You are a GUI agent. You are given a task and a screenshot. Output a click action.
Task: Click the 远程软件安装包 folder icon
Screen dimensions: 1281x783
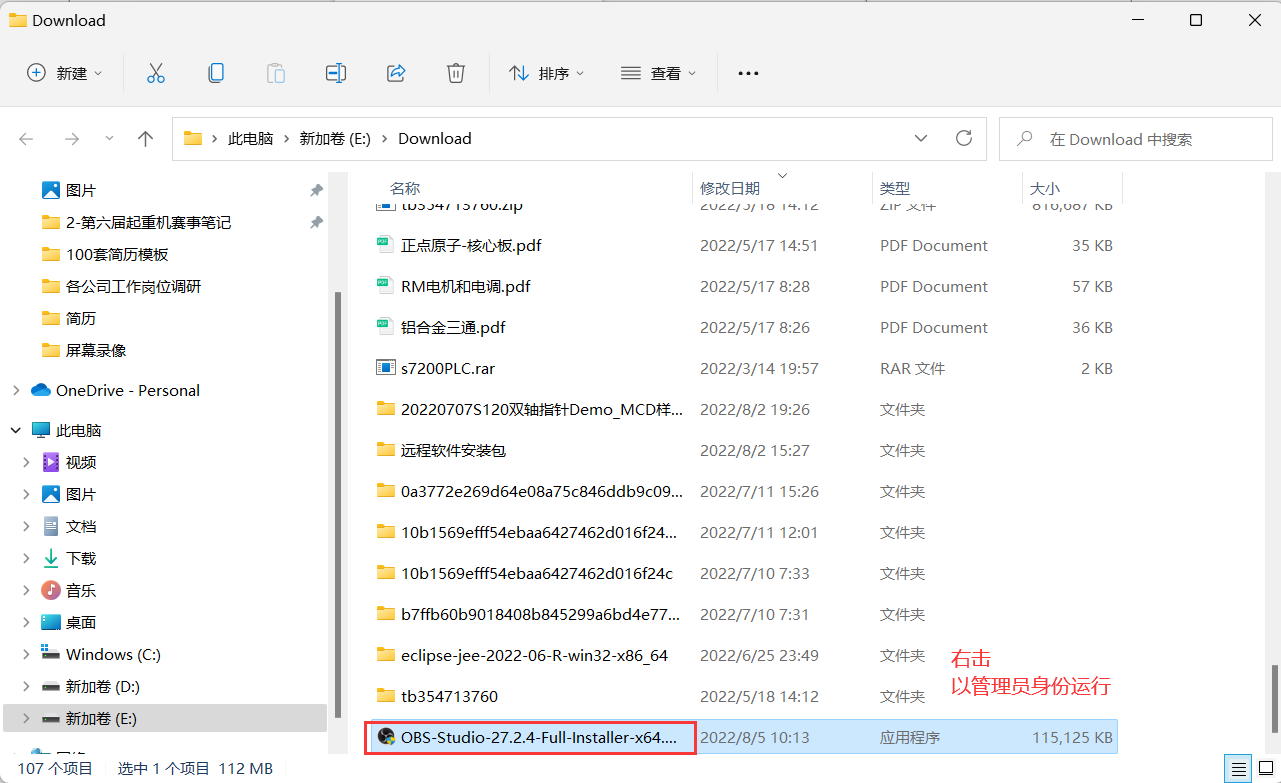[x=386, y=450]
